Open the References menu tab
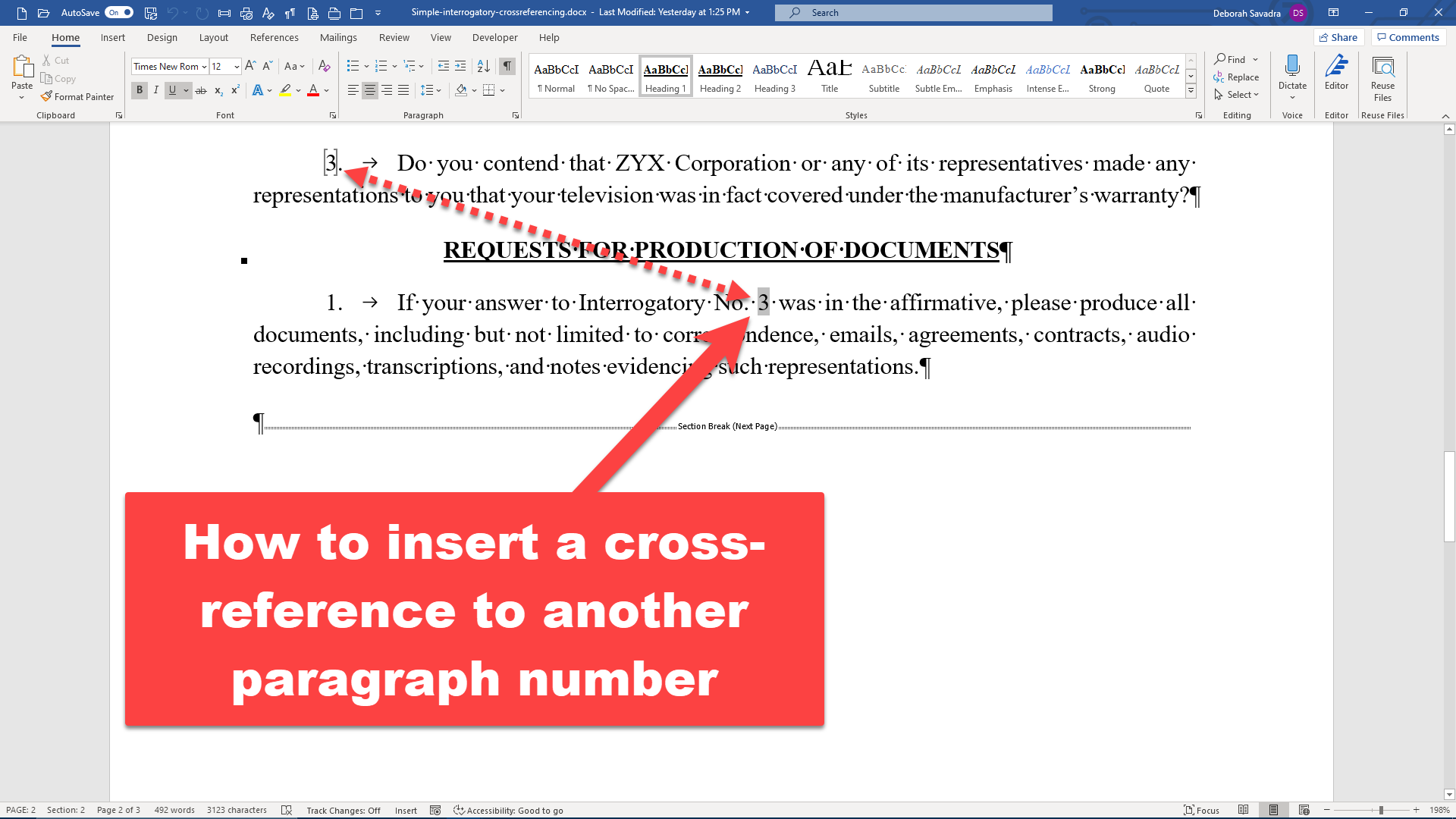Image resolution: width=1456 pixels, height=819 pixels. click(274, 37)
